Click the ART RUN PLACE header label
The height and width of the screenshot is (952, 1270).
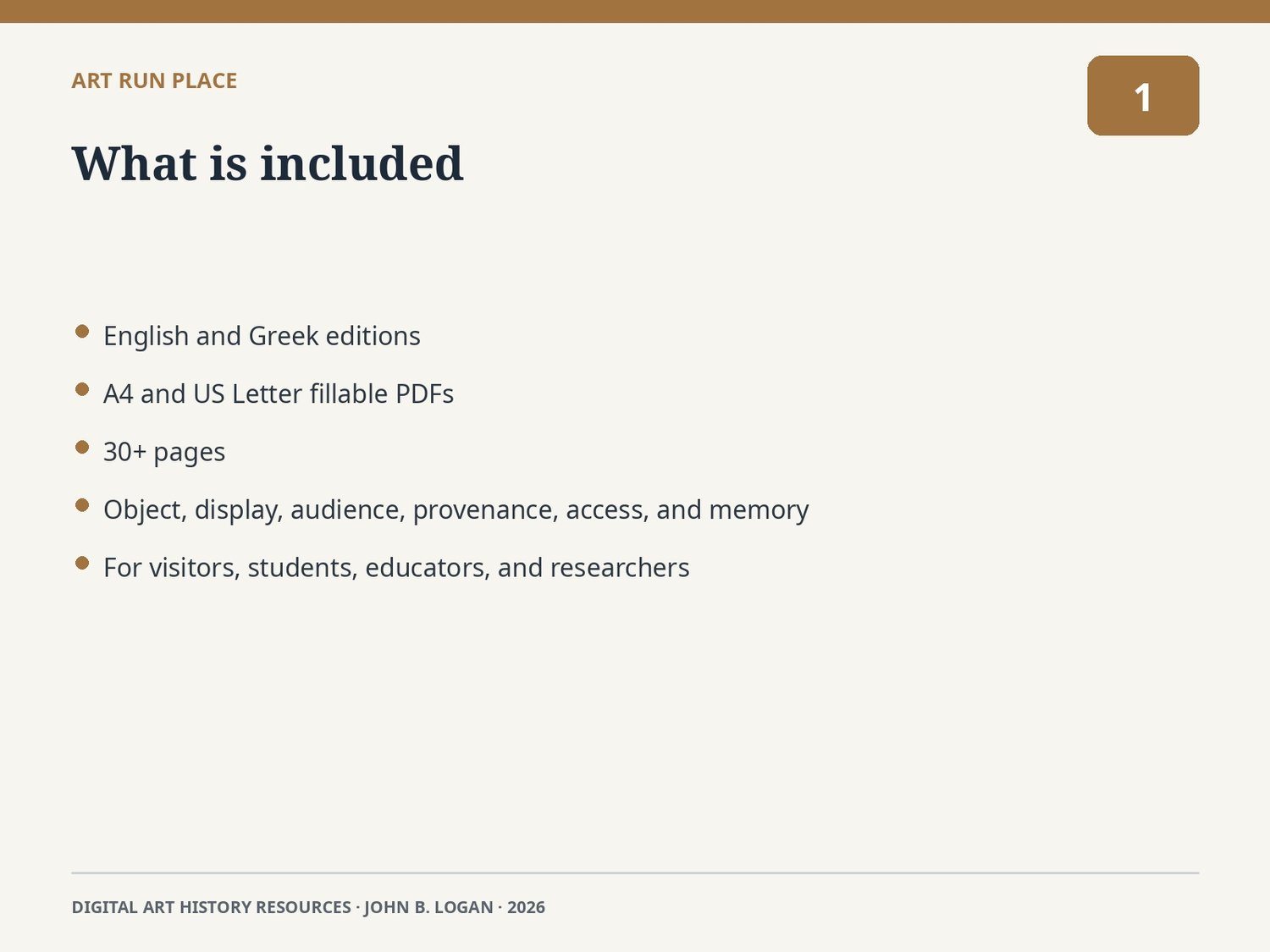pyautogui.click(x=154, y=80)
